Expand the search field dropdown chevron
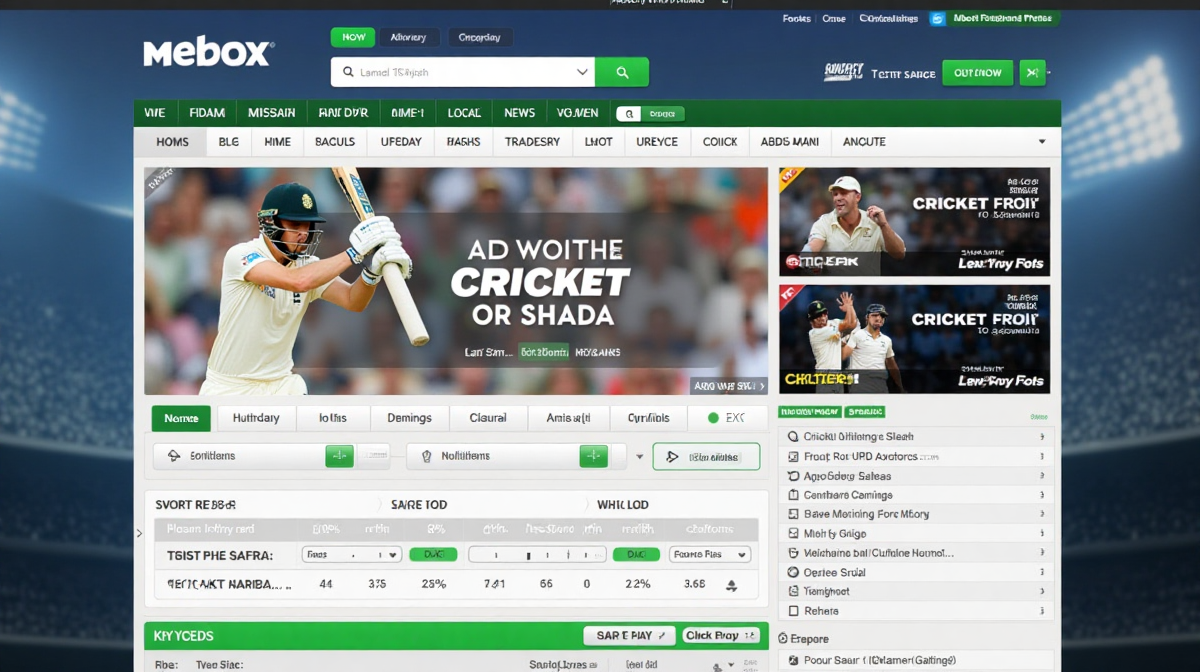This screenshot has width=1200, height=672. pos(582,72)
